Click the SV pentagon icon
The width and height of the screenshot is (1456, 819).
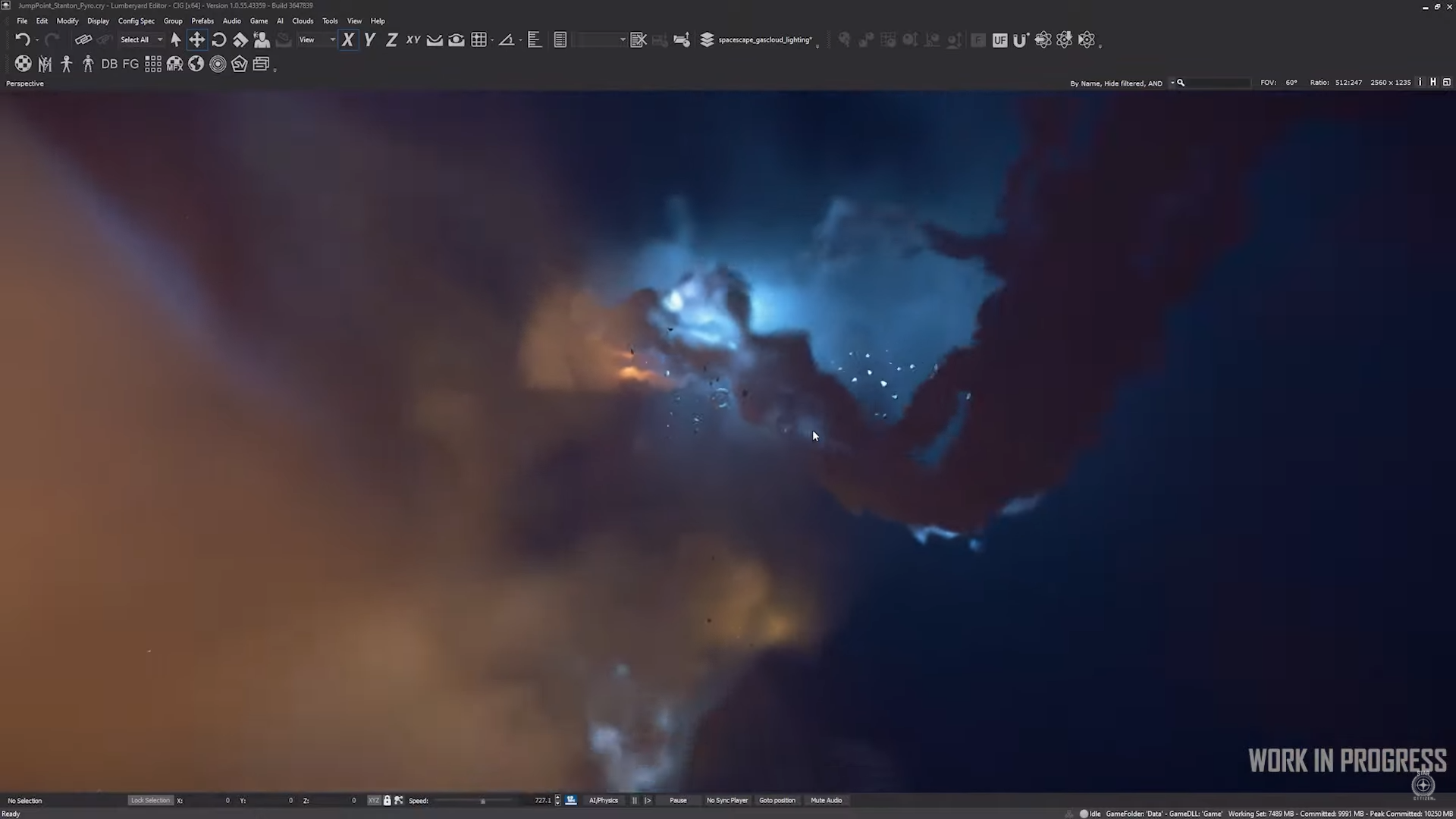(240, 64)
